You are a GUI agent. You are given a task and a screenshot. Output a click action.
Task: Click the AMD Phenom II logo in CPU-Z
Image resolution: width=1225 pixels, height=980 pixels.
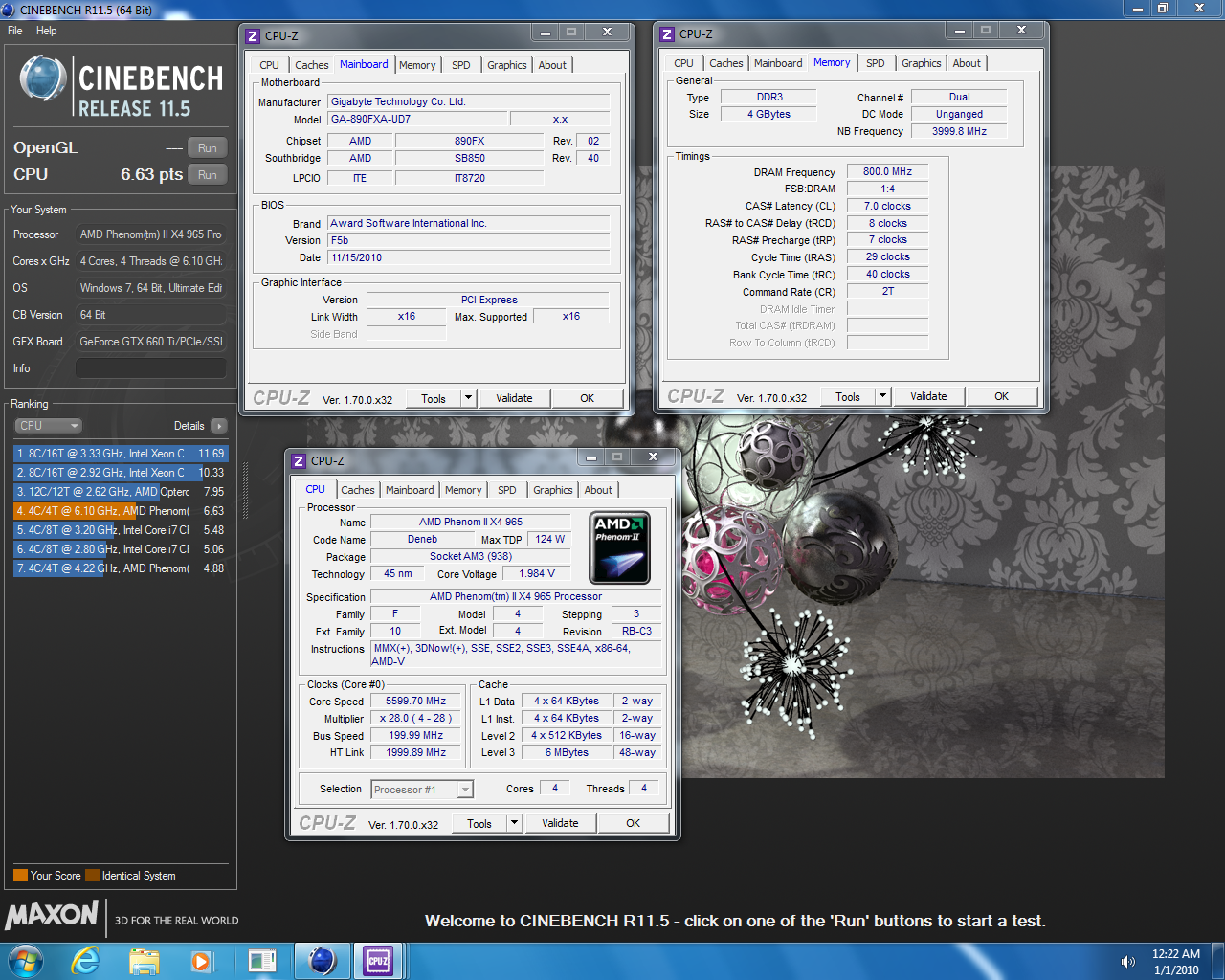click(x=619, y=548)
